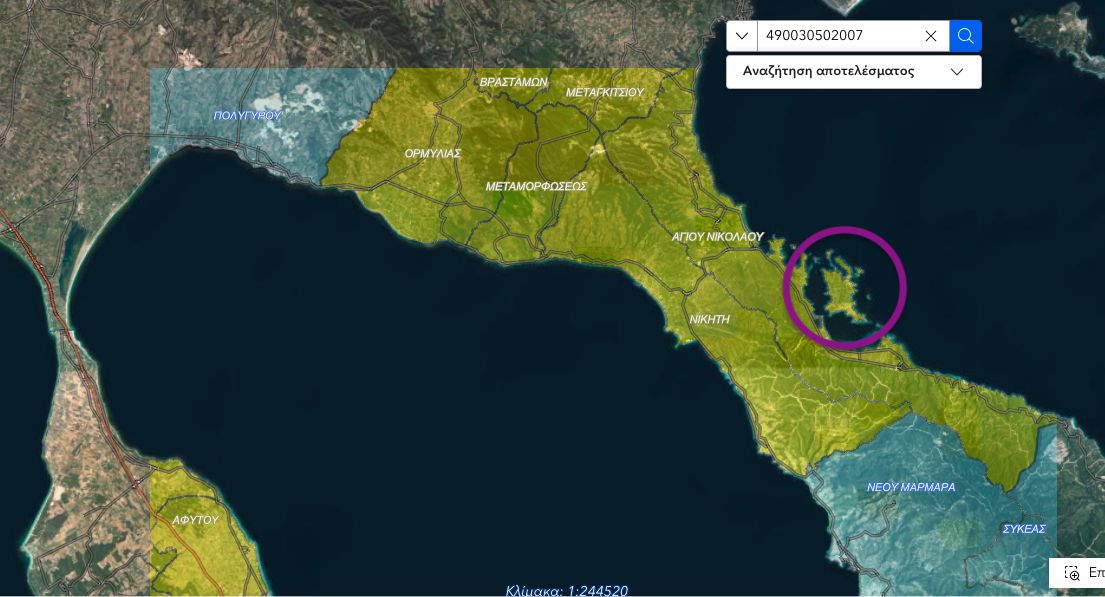Click the ΑΦΥΤΟΥ area label
Viewport: 1105px width, 597px height.
195,520
